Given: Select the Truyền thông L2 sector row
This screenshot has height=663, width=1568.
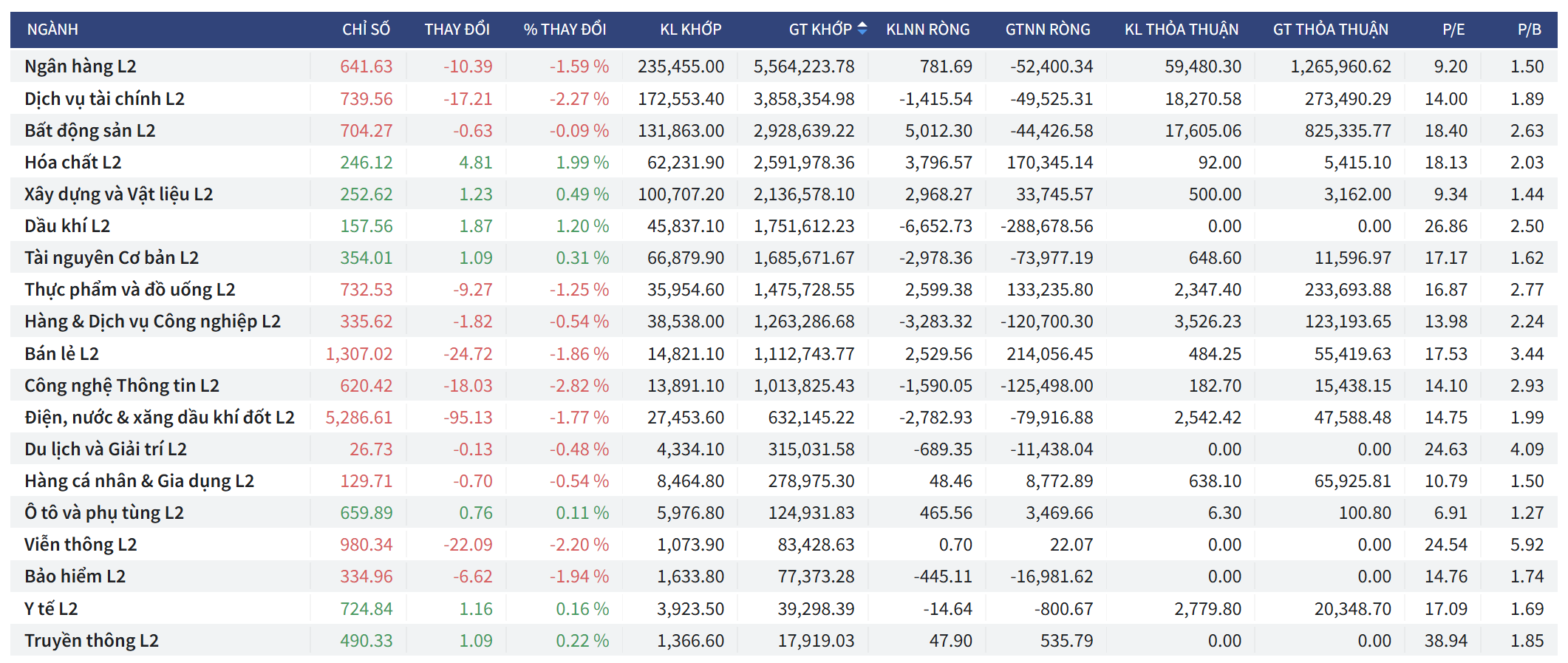Looking at the screenshot, I should (x=91, y=641).
